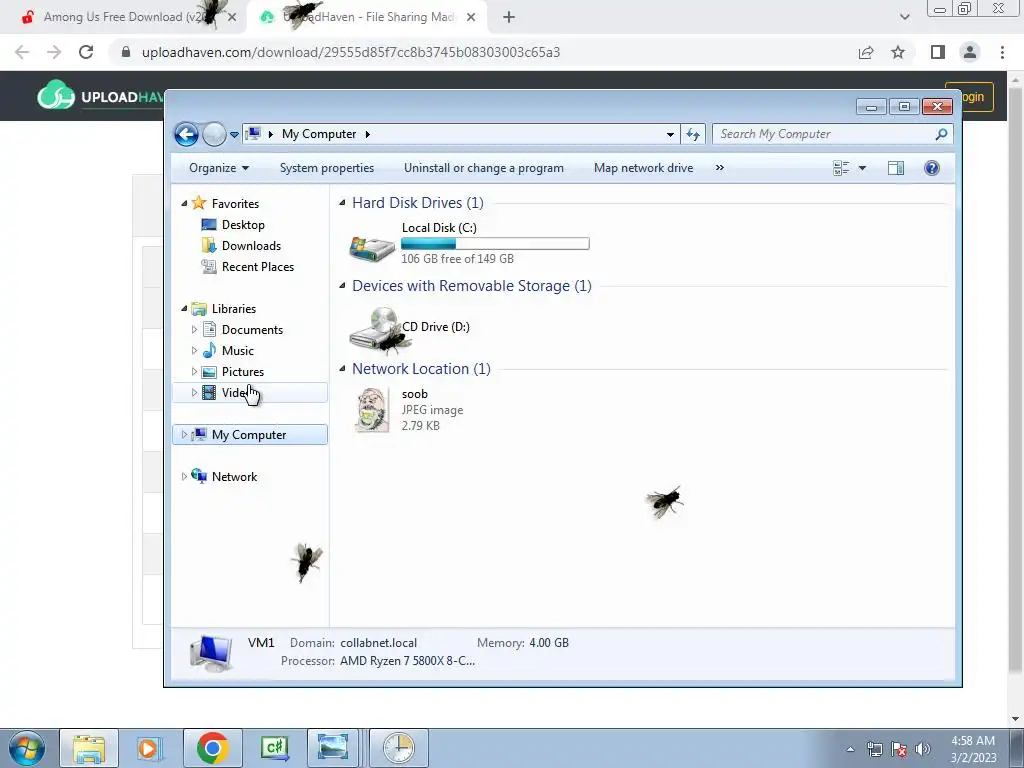Image resolution: width=1024 pixels, height=768 pixels.
Task: Open recent locations arrow beside navigation buttons
Action: tap(234, 135)
